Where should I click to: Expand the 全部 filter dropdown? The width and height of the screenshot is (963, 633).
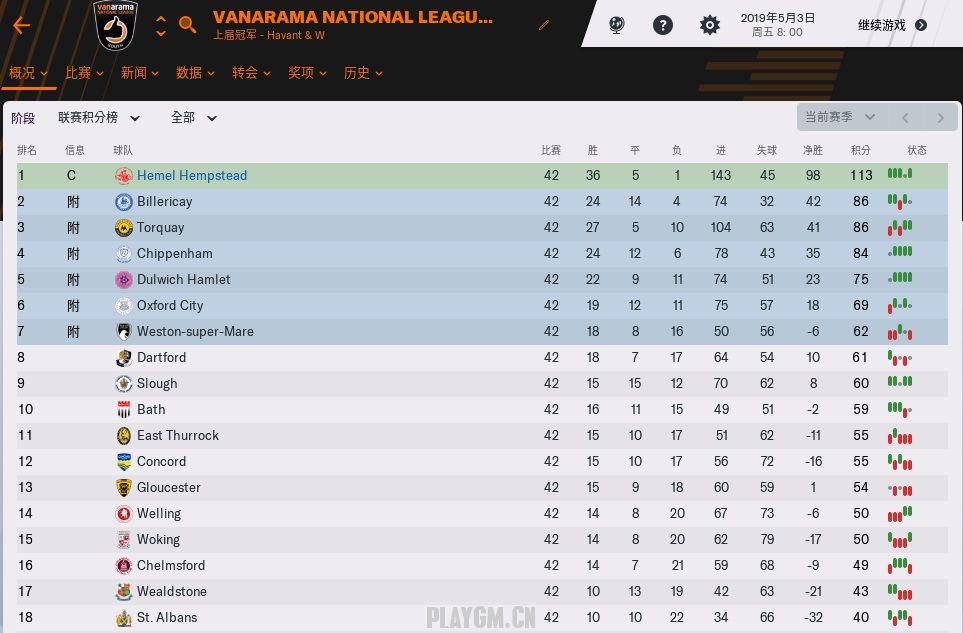click(193, 117)
